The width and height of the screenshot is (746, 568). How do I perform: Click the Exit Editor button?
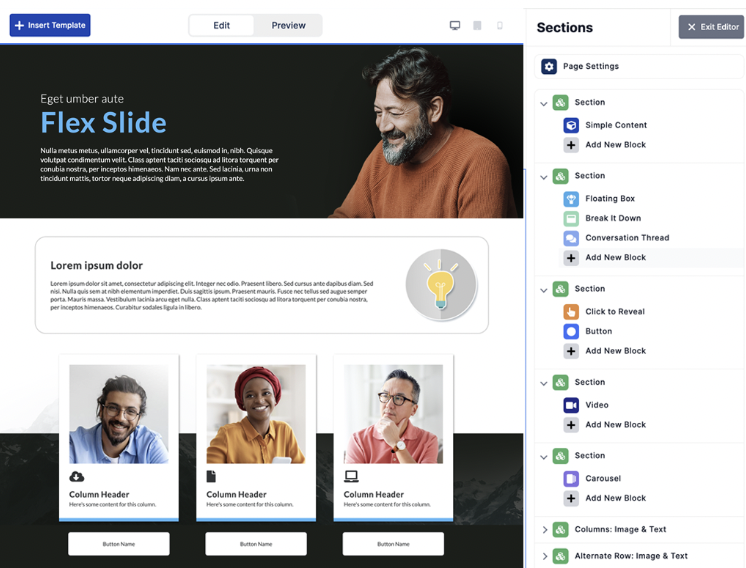[711, 27]
